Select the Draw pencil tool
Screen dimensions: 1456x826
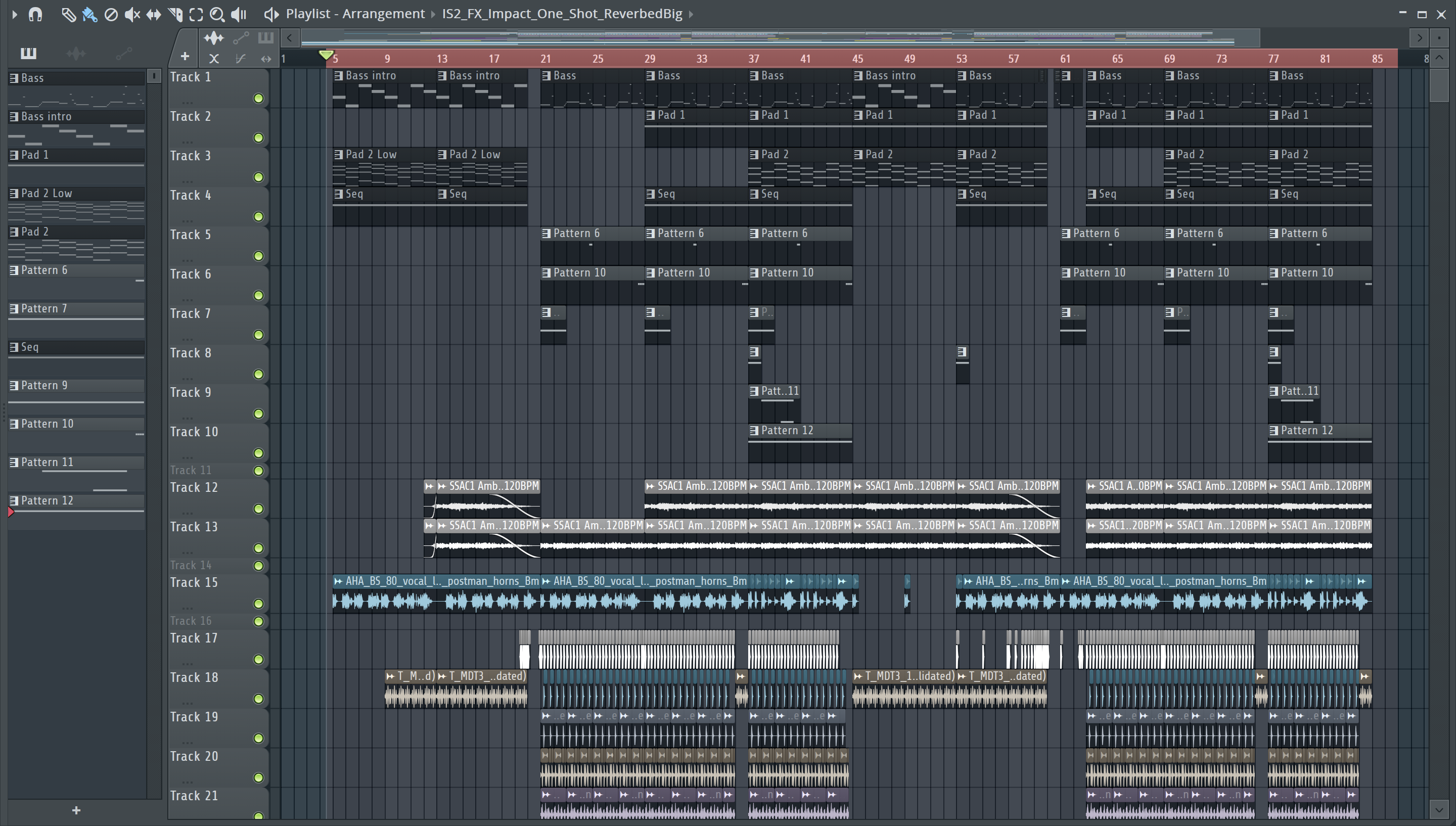tap(68, 14)
